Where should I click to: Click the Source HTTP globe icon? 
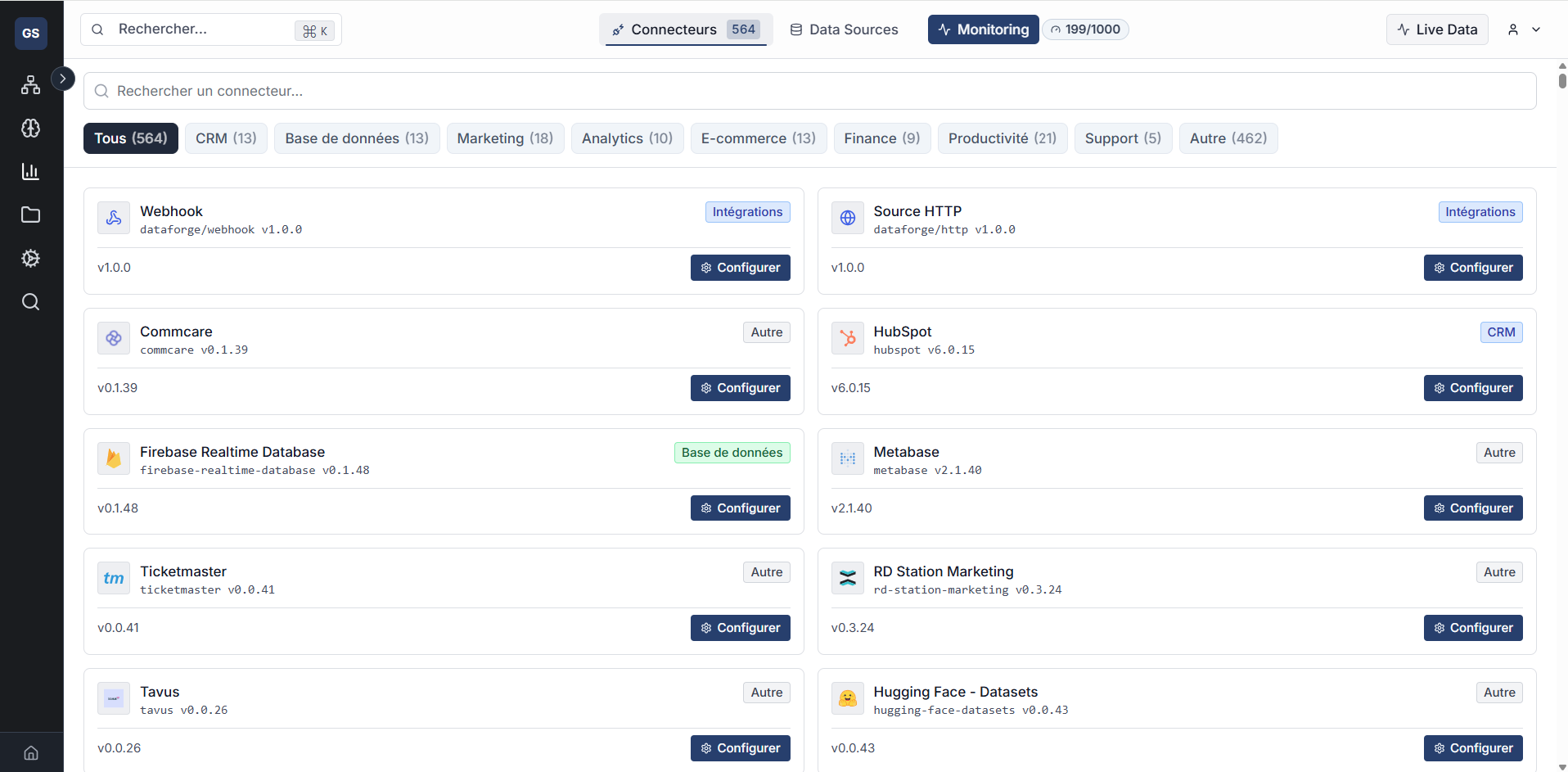tap(848, 218)
